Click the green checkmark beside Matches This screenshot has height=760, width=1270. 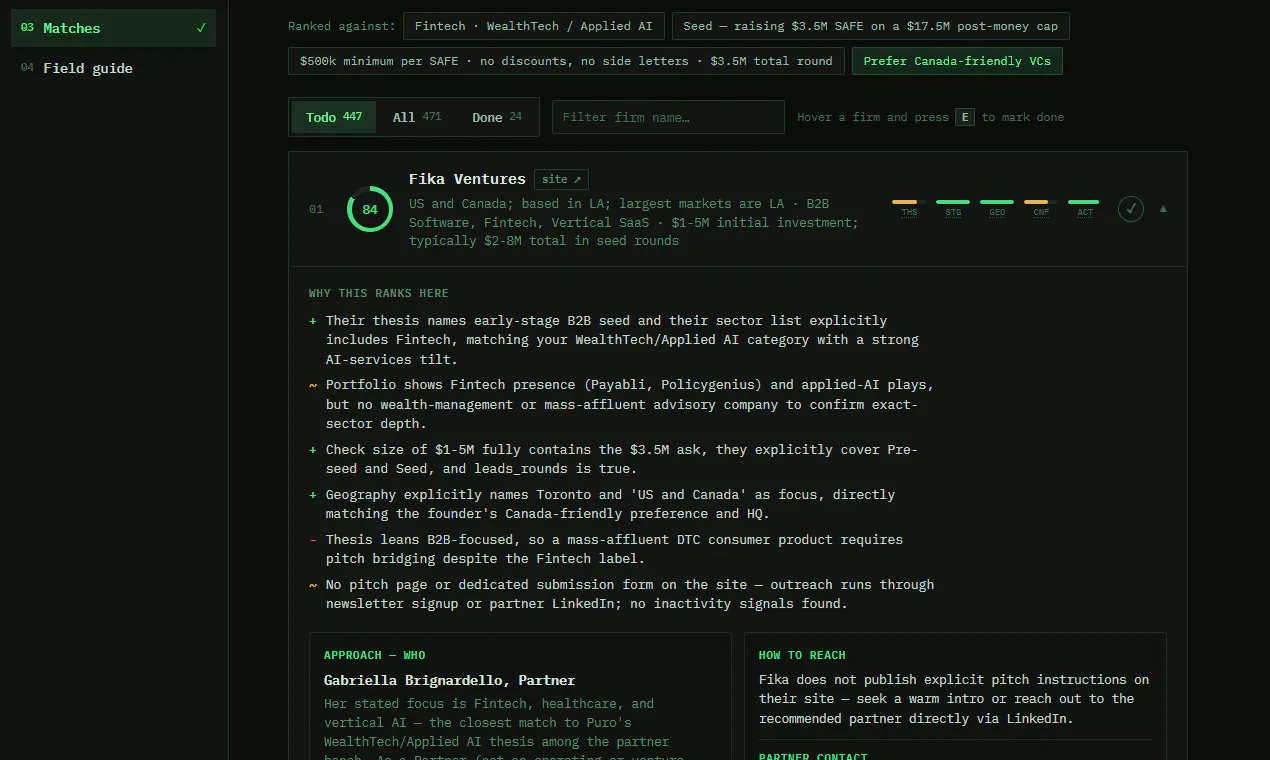201,28
